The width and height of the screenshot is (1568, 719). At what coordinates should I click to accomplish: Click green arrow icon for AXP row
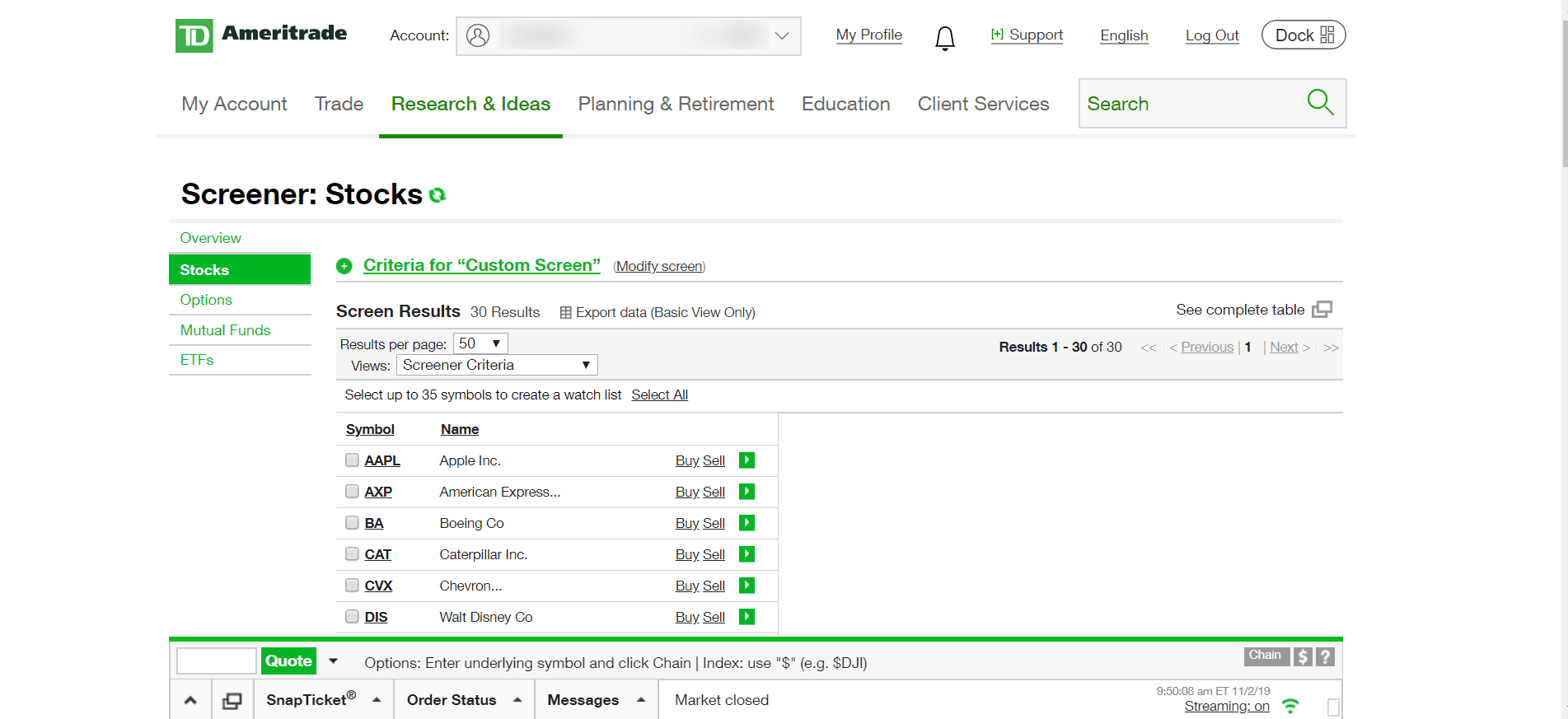747,492
